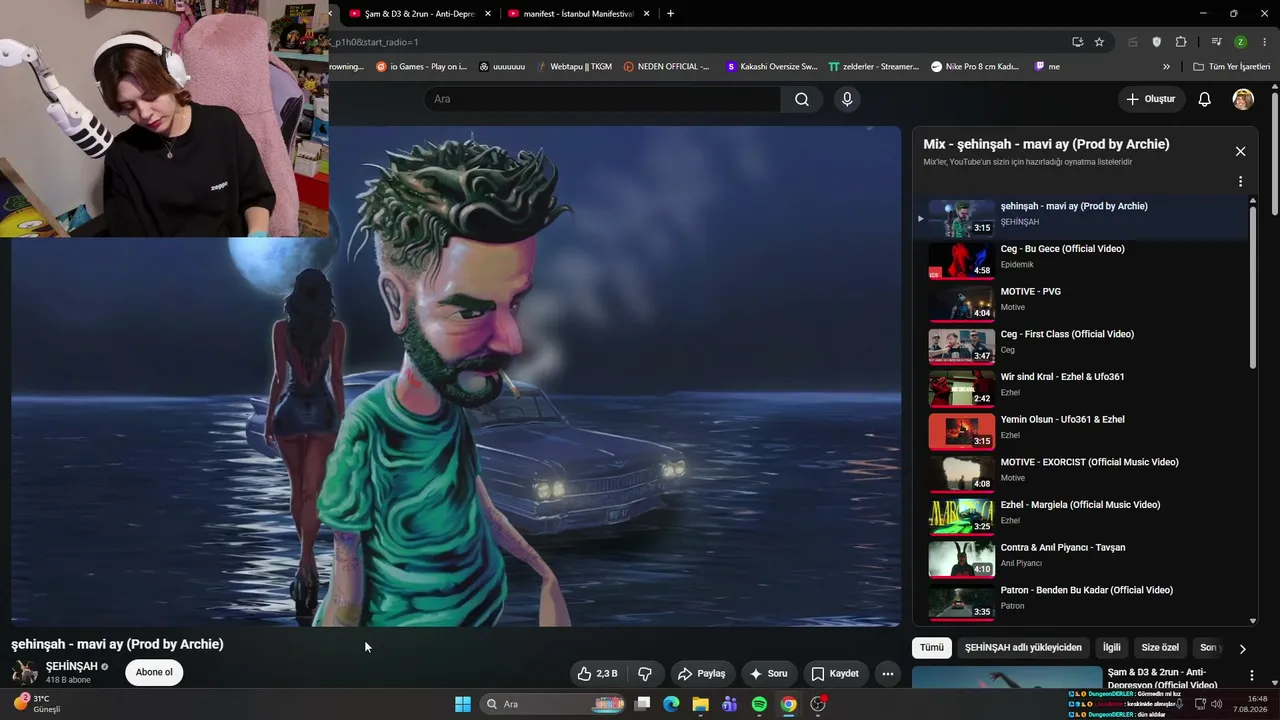Open the Oluştur create button
1280x720 pixels.
pos(1151,99)
